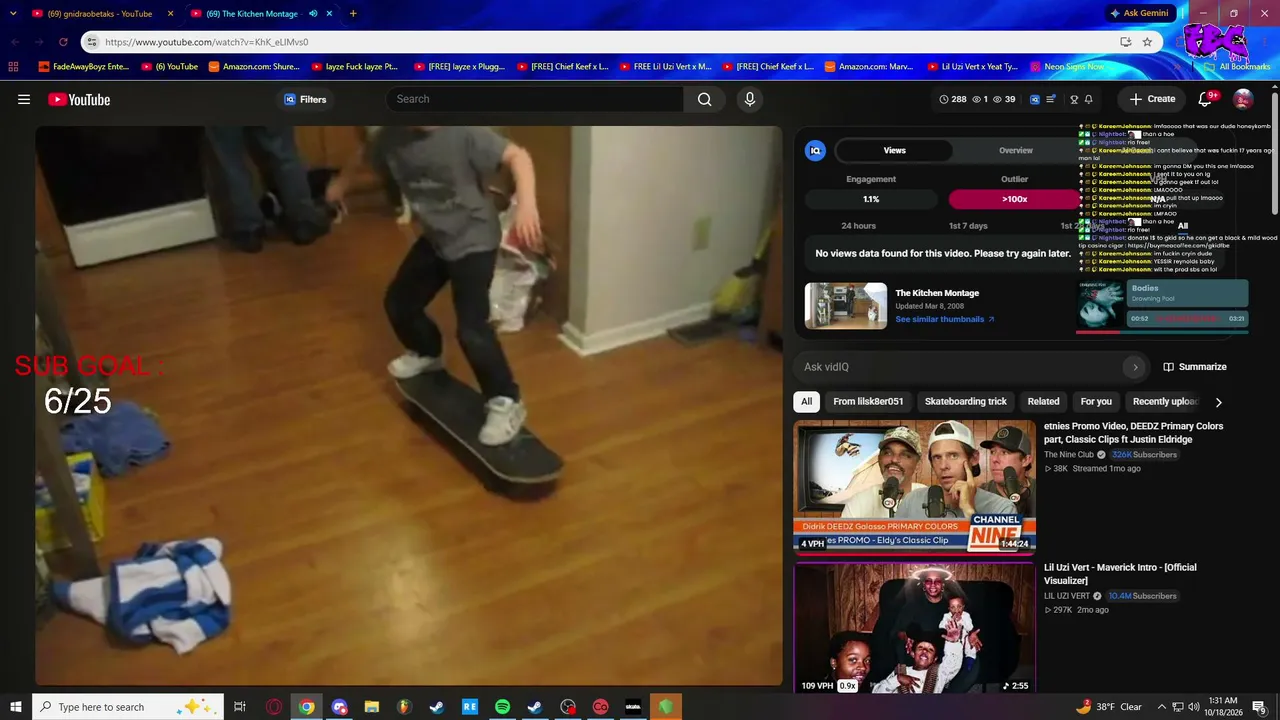Open the vidIQ Filters dropdown
The height and width of the screenshot is (720, 1280).
[305, 99]
